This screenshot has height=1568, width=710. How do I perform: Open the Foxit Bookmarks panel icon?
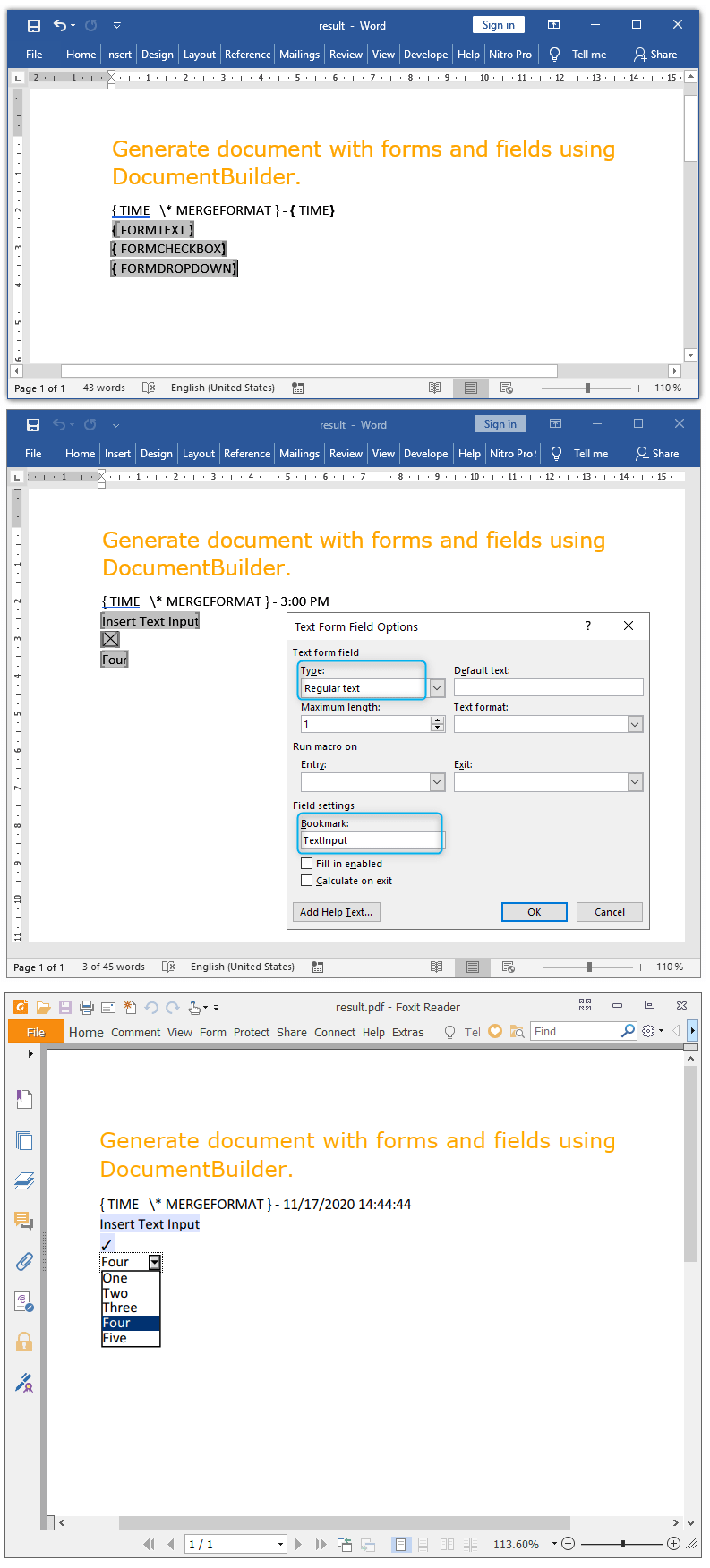24,1099
